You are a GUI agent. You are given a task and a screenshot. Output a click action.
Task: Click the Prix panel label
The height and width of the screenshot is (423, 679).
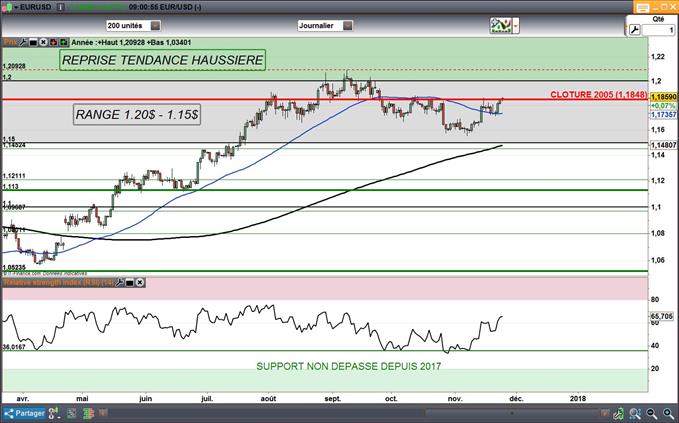10,42
